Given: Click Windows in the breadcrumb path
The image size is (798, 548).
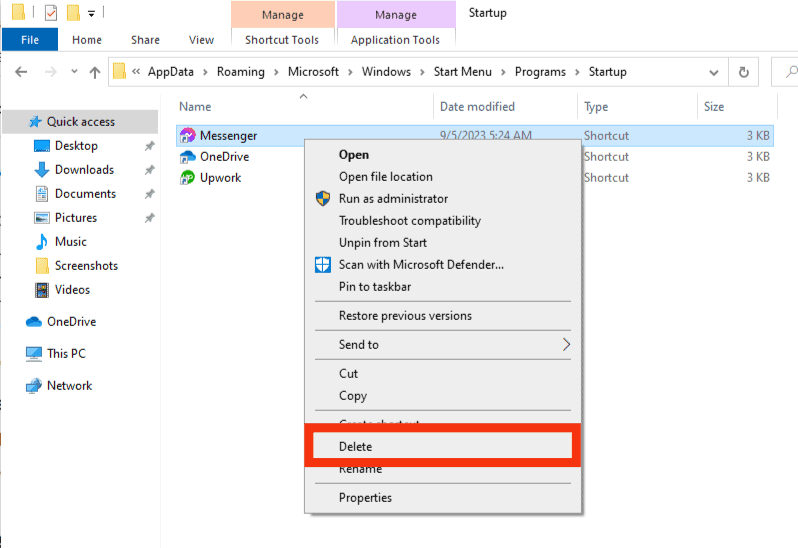Looking at the screenshot, I should click(386, 72).
